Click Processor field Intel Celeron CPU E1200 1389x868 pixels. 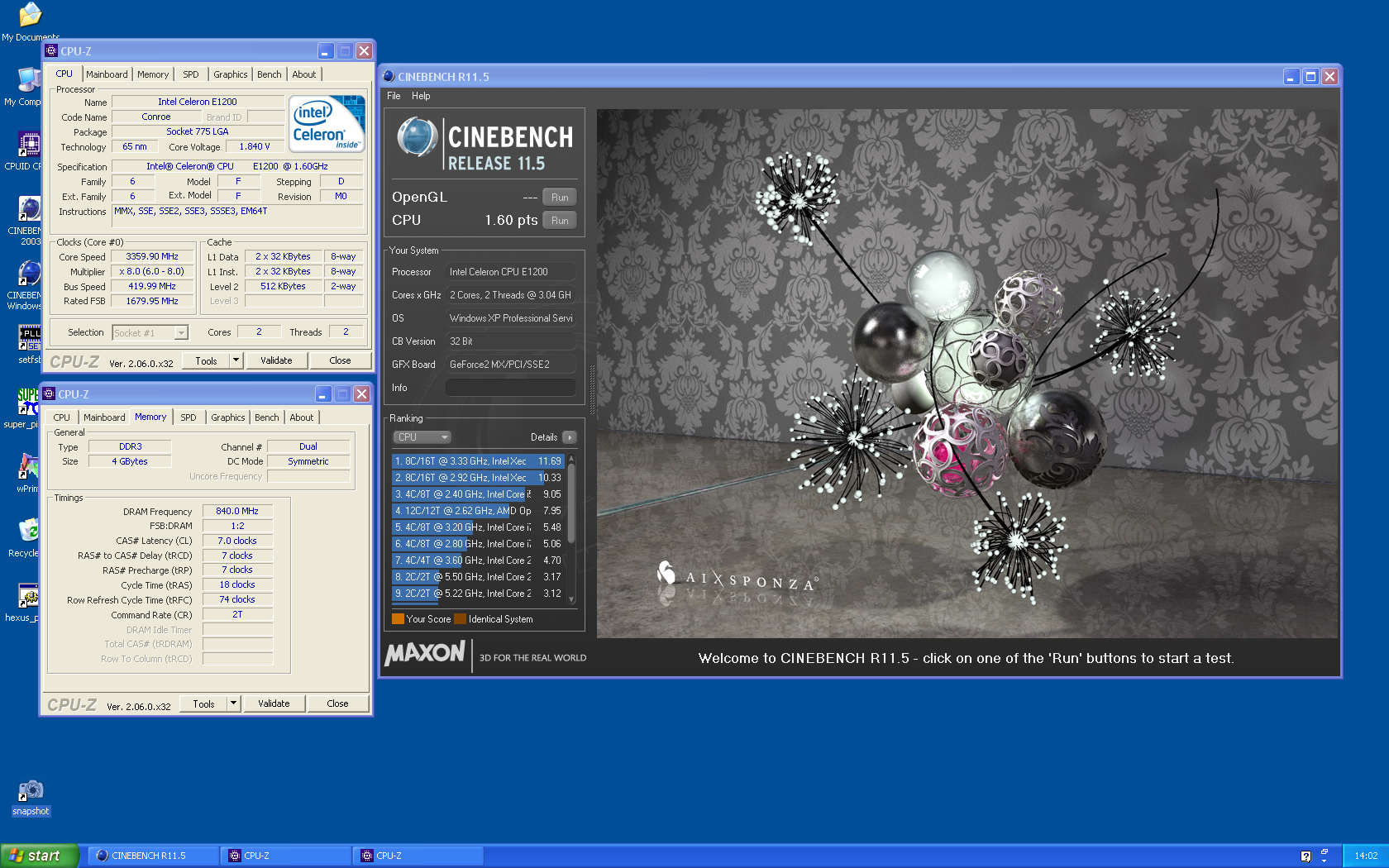pos(511,272)
